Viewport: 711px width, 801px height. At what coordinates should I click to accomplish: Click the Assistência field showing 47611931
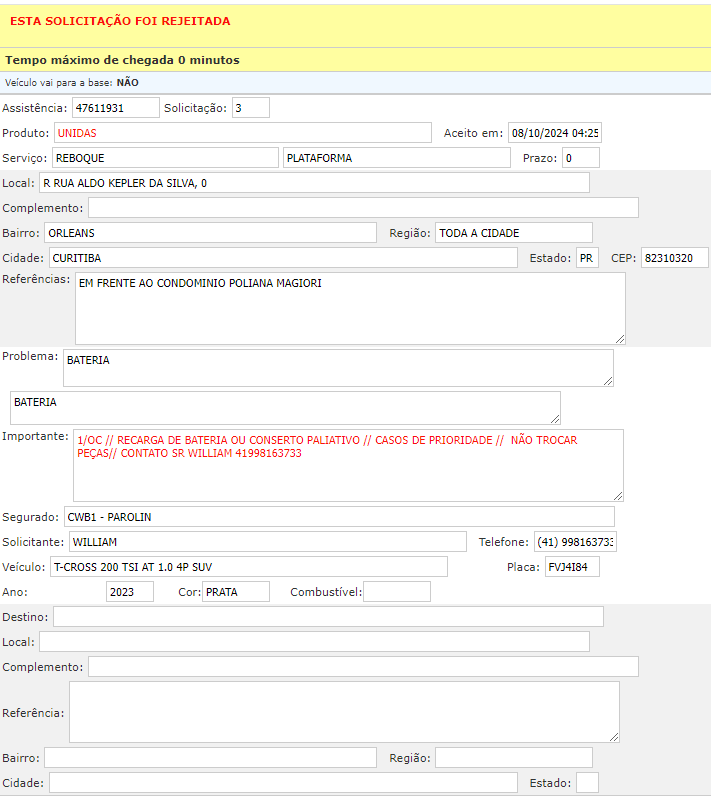click(115, 108)
